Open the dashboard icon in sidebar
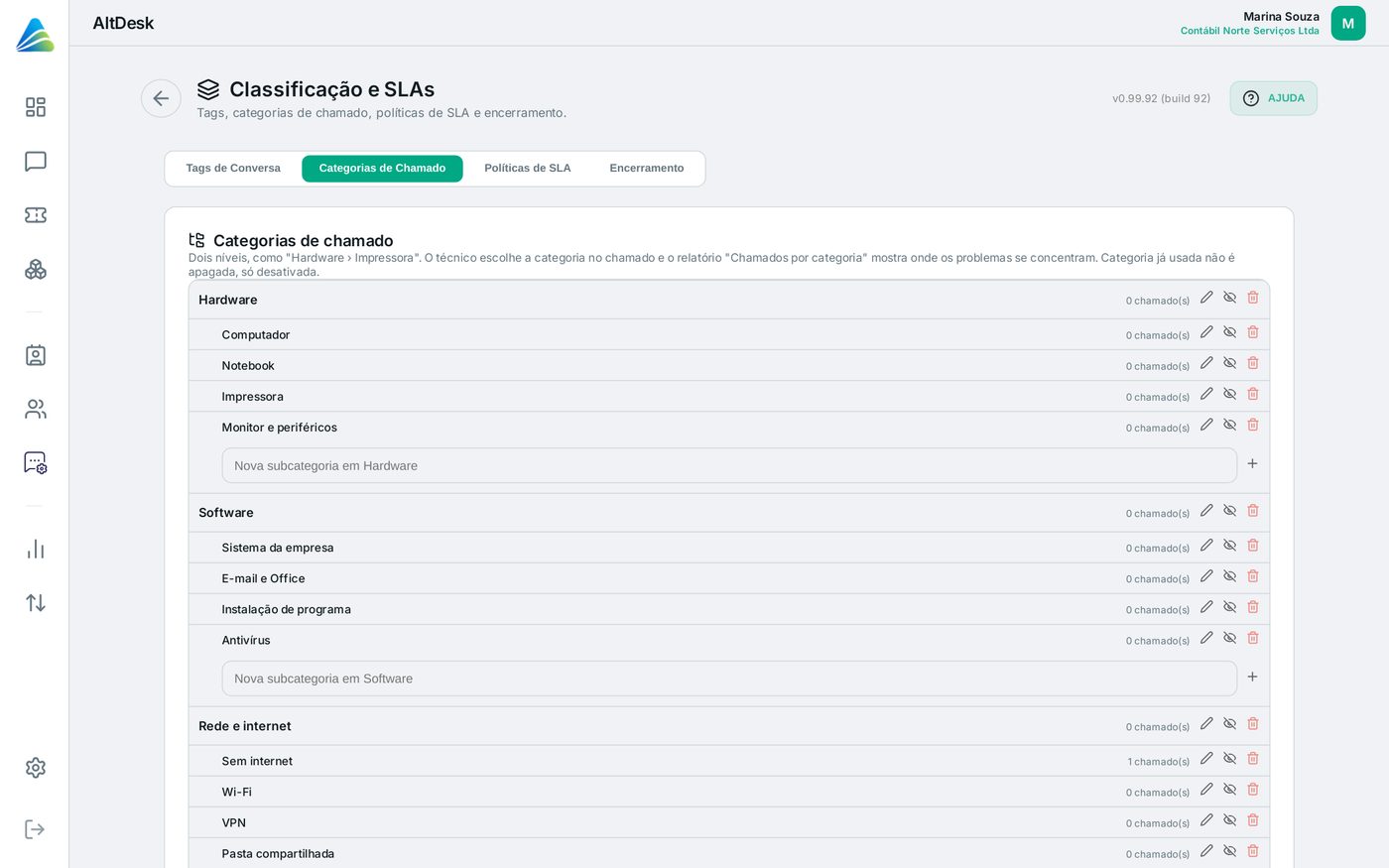 (36, 107)
